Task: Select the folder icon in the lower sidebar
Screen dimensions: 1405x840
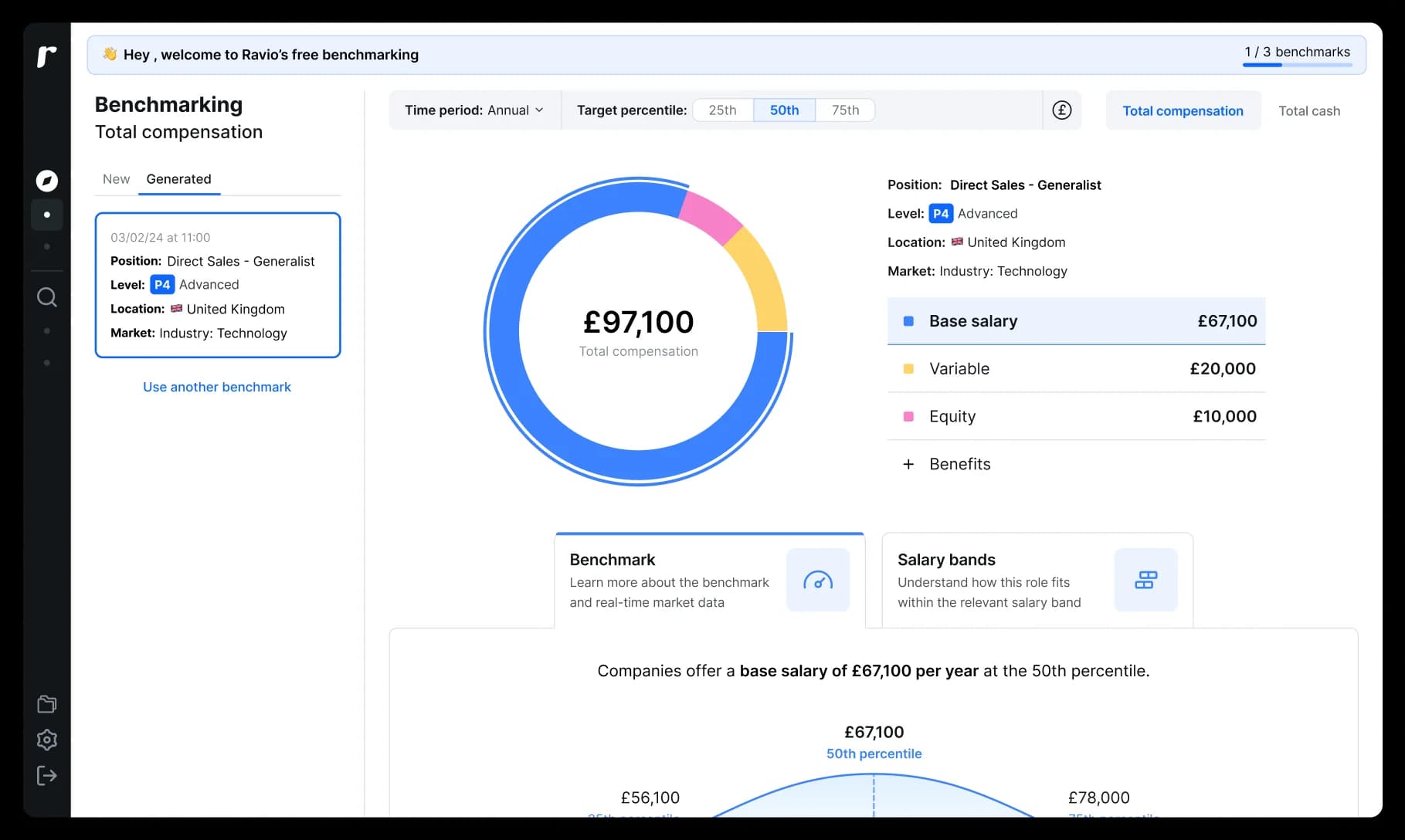Action: [x=46, y=703]
